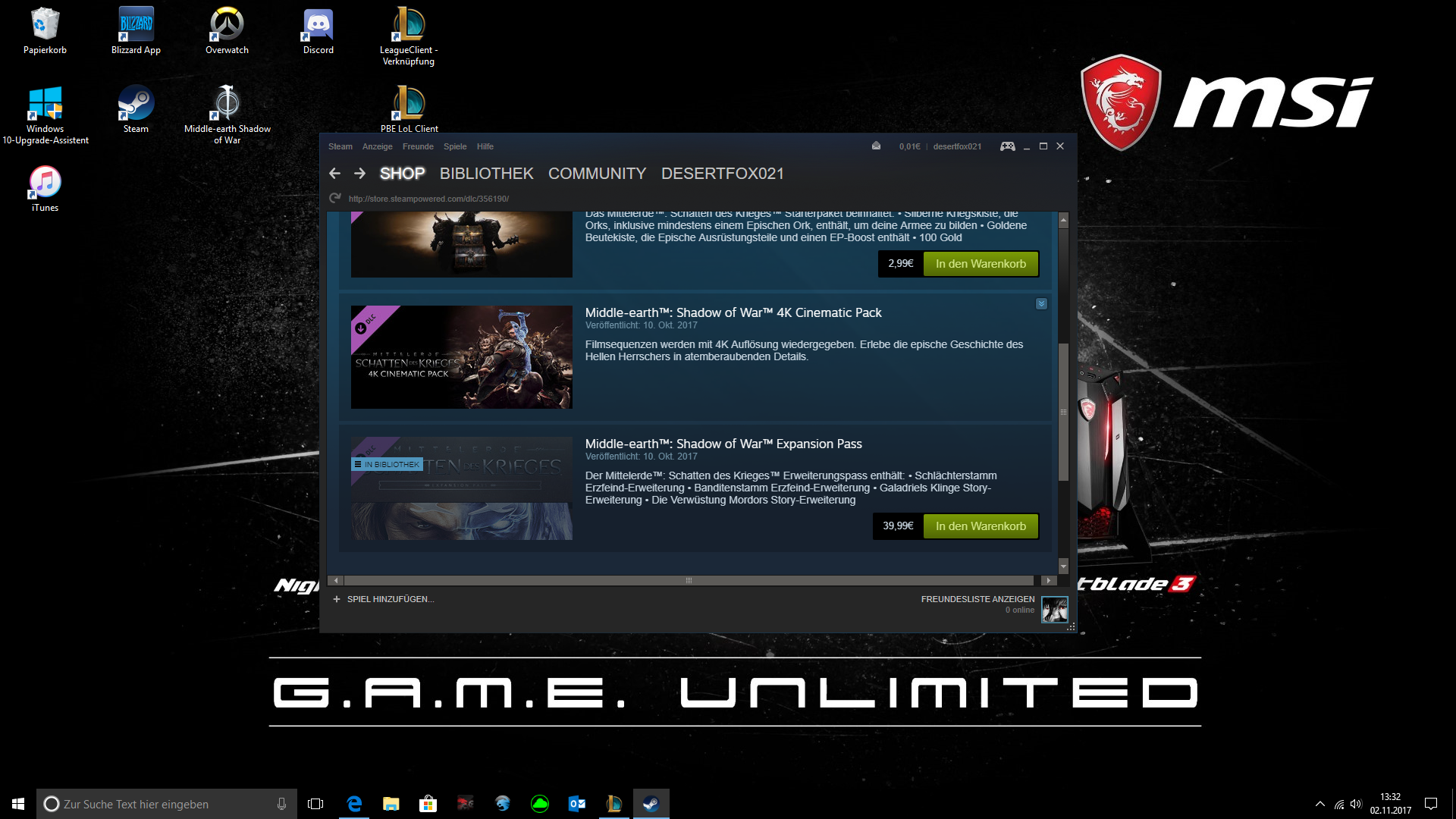This screenshot has height=819, width=1456.
Task: Switch to the BIBLIOTHEK tab
Action: 486,174
